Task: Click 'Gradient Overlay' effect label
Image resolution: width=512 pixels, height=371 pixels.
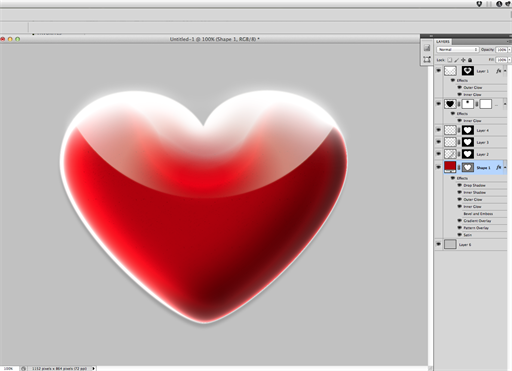Action: coord(477,221)
